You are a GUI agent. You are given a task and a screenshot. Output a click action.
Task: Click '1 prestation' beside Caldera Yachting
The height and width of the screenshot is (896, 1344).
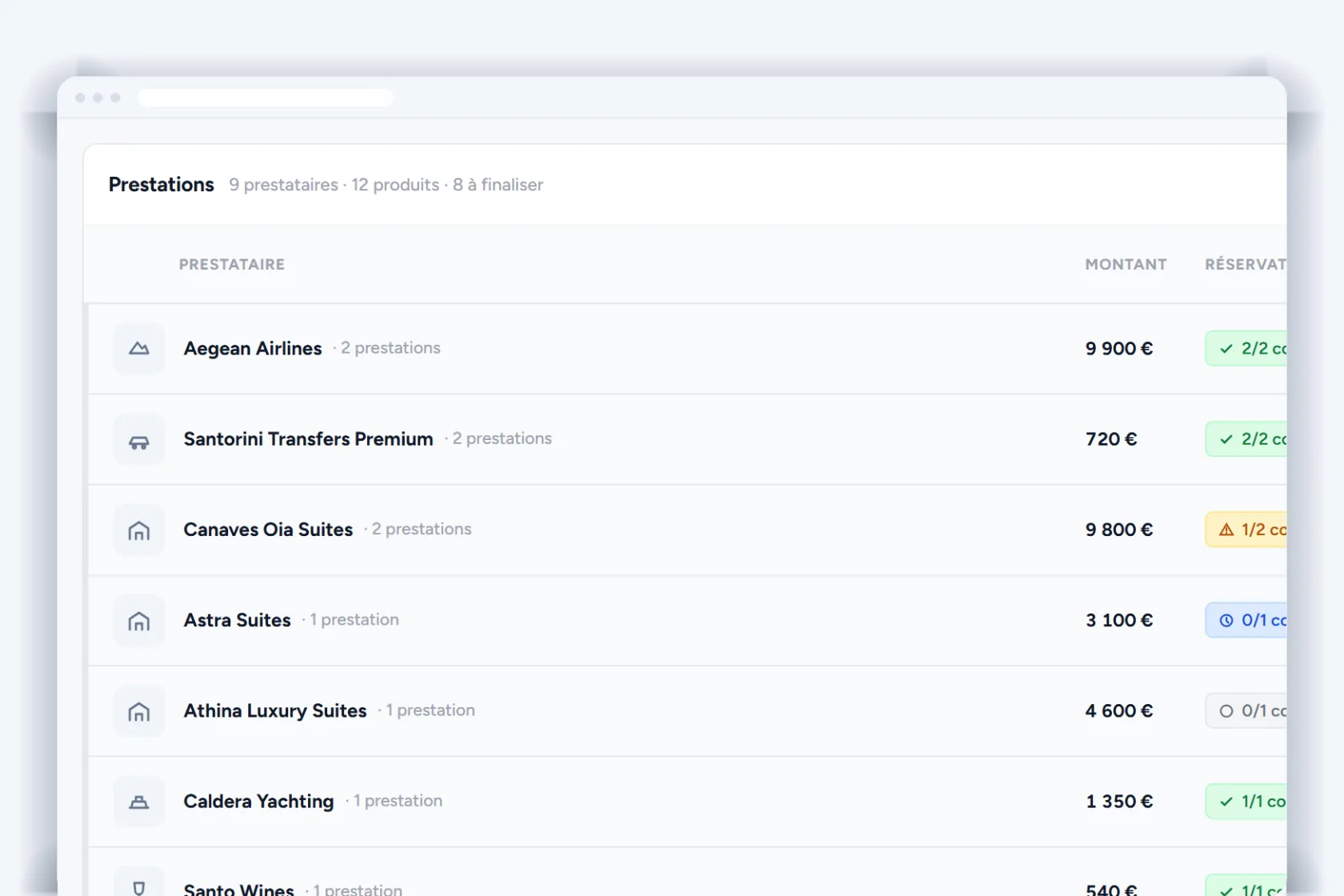398,800
